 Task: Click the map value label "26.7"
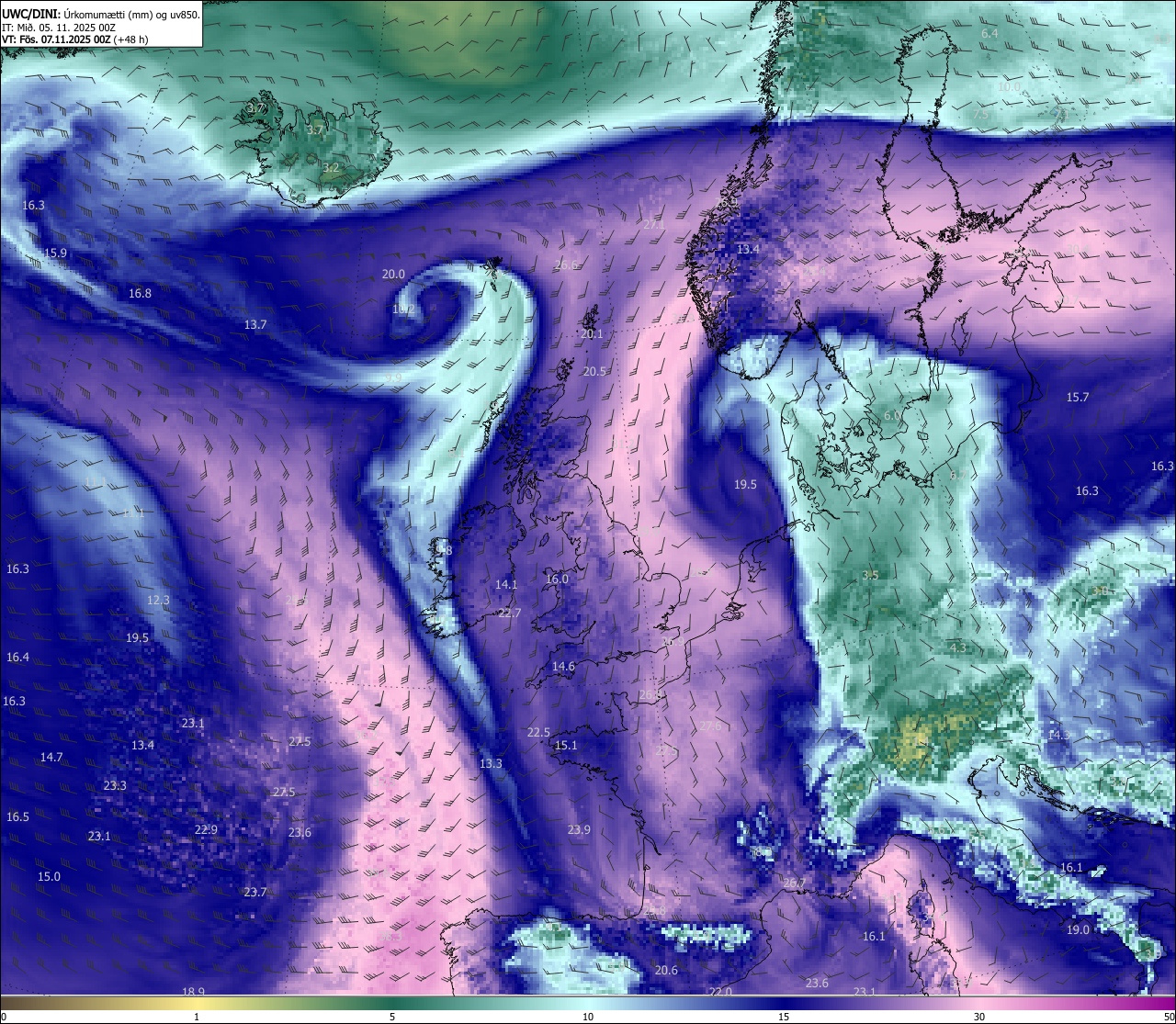pyautogui.click(x=794, y=883)
